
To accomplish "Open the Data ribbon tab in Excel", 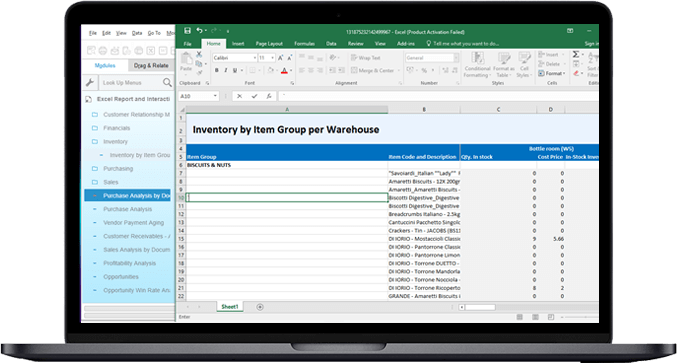I will click(331, 44).
